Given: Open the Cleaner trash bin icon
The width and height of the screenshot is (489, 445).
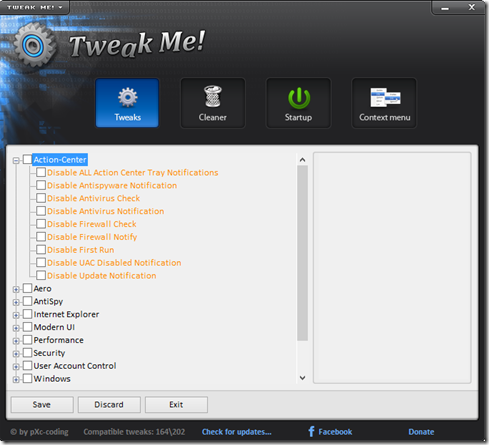Looking at the screenshot, I should [213, 97].
